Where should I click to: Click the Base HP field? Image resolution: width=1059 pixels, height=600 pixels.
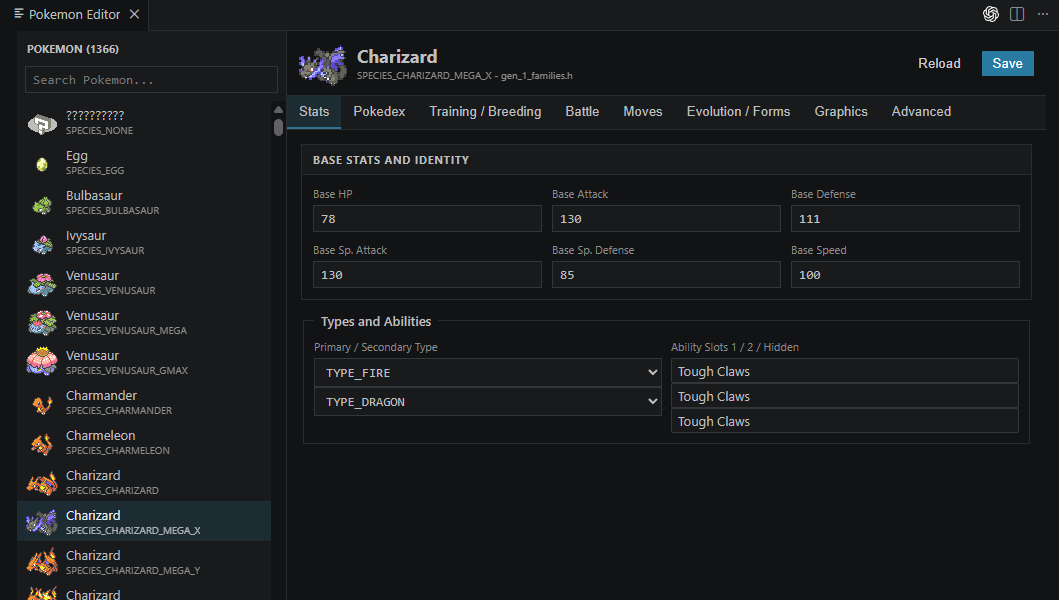coord(427,219)
